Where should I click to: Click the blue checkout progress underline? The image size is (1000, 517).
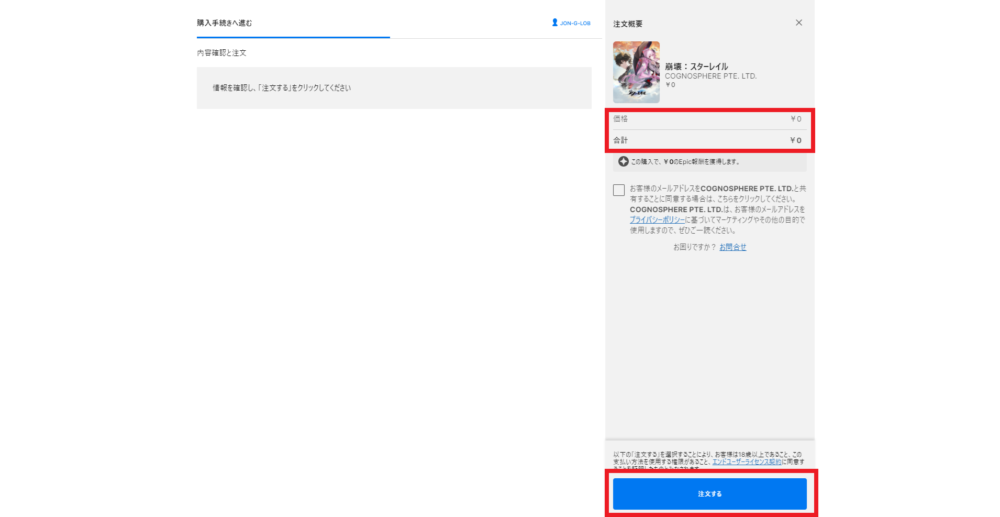(293, 37)
